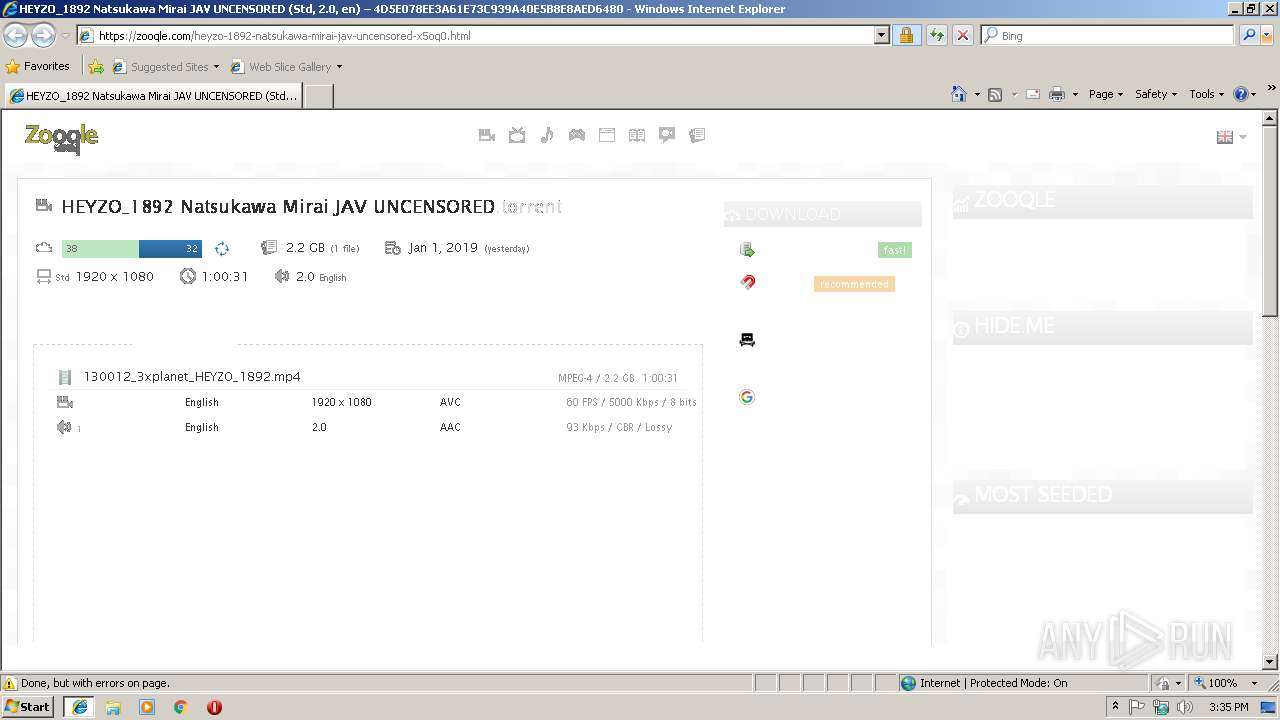Click the fast! download badge

point(895,250)
